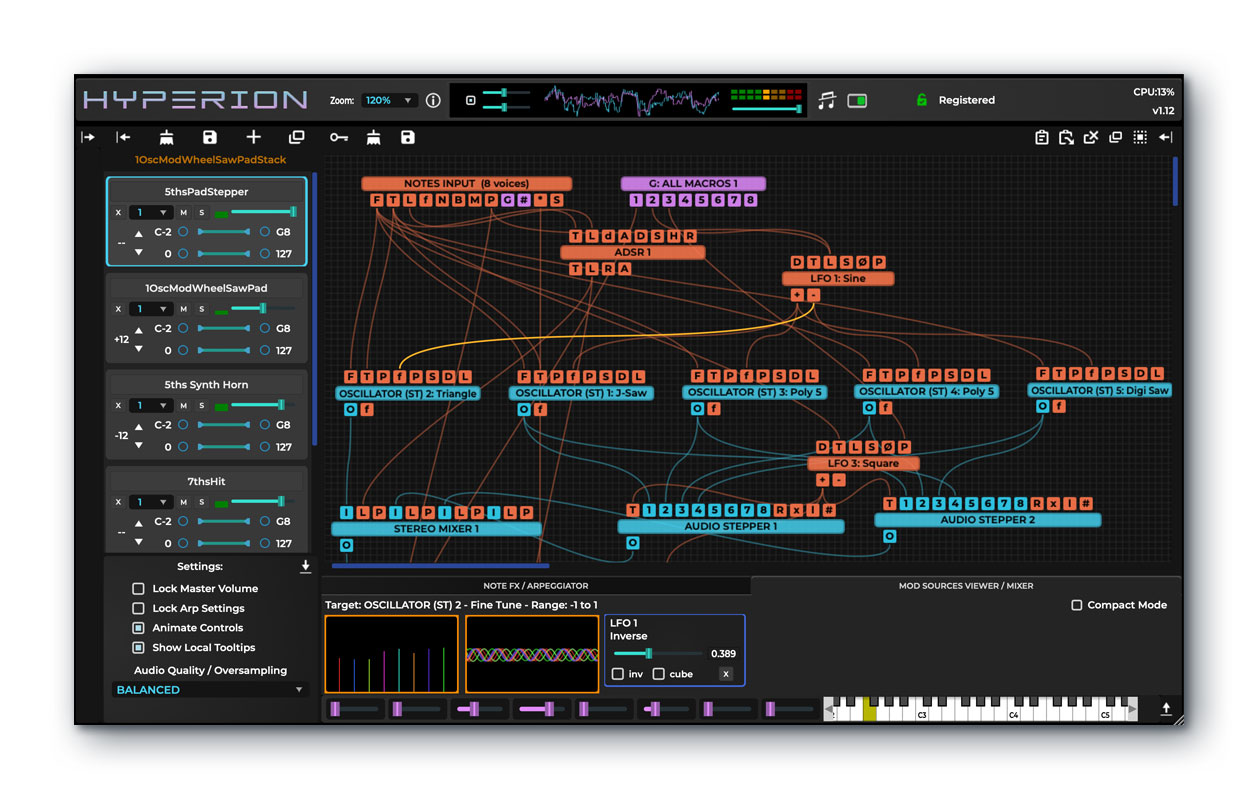Solo the 7thsHit layer with S
Image resolution: width=1258 pixels, height=790 pixels.
click(201, 502)
